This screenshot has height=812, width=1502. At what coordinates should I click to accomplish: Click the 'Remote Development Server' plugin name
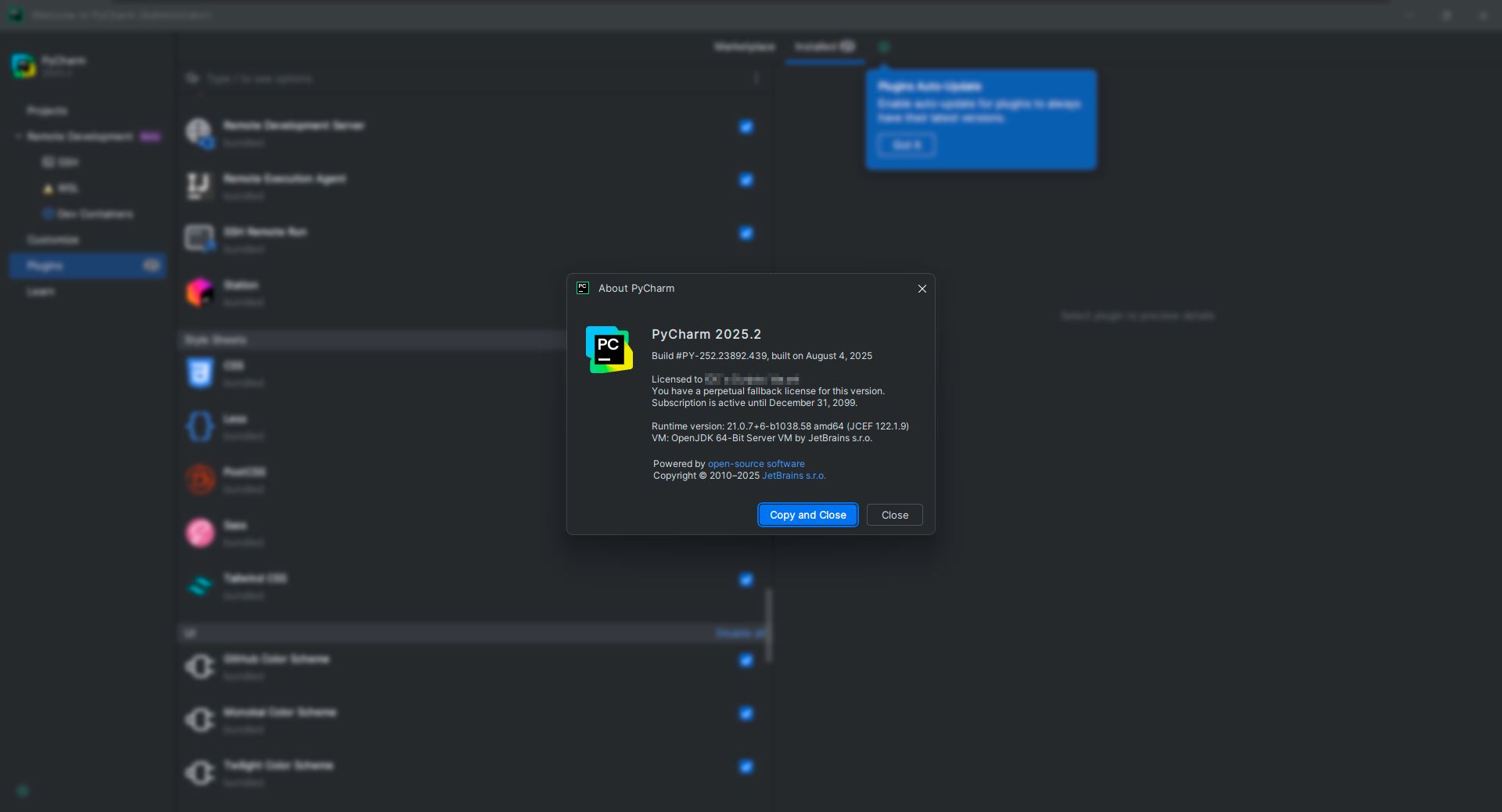tap(294, 125)
